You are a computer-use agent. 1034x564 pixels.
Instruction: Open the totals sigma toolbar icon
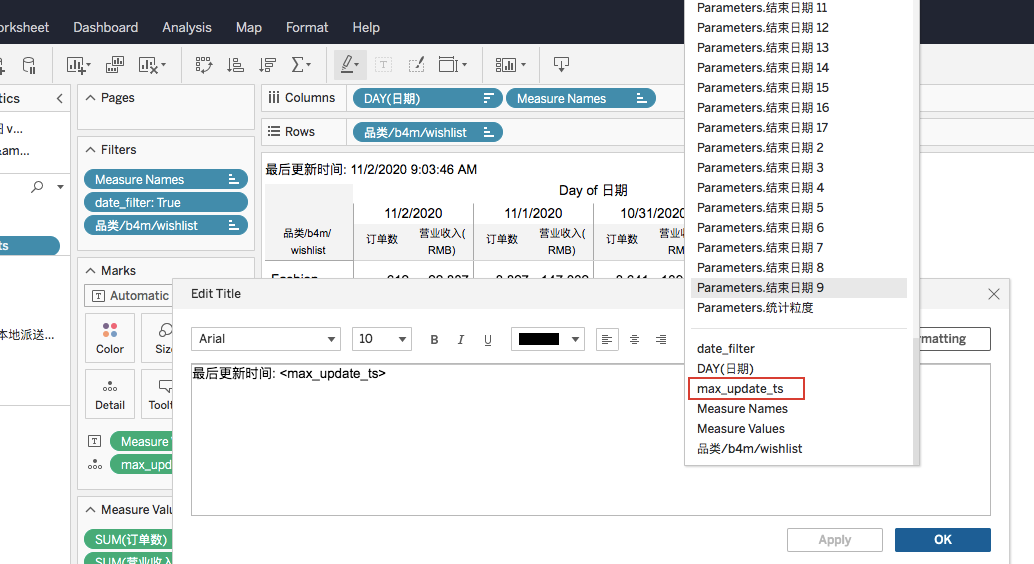301,65
